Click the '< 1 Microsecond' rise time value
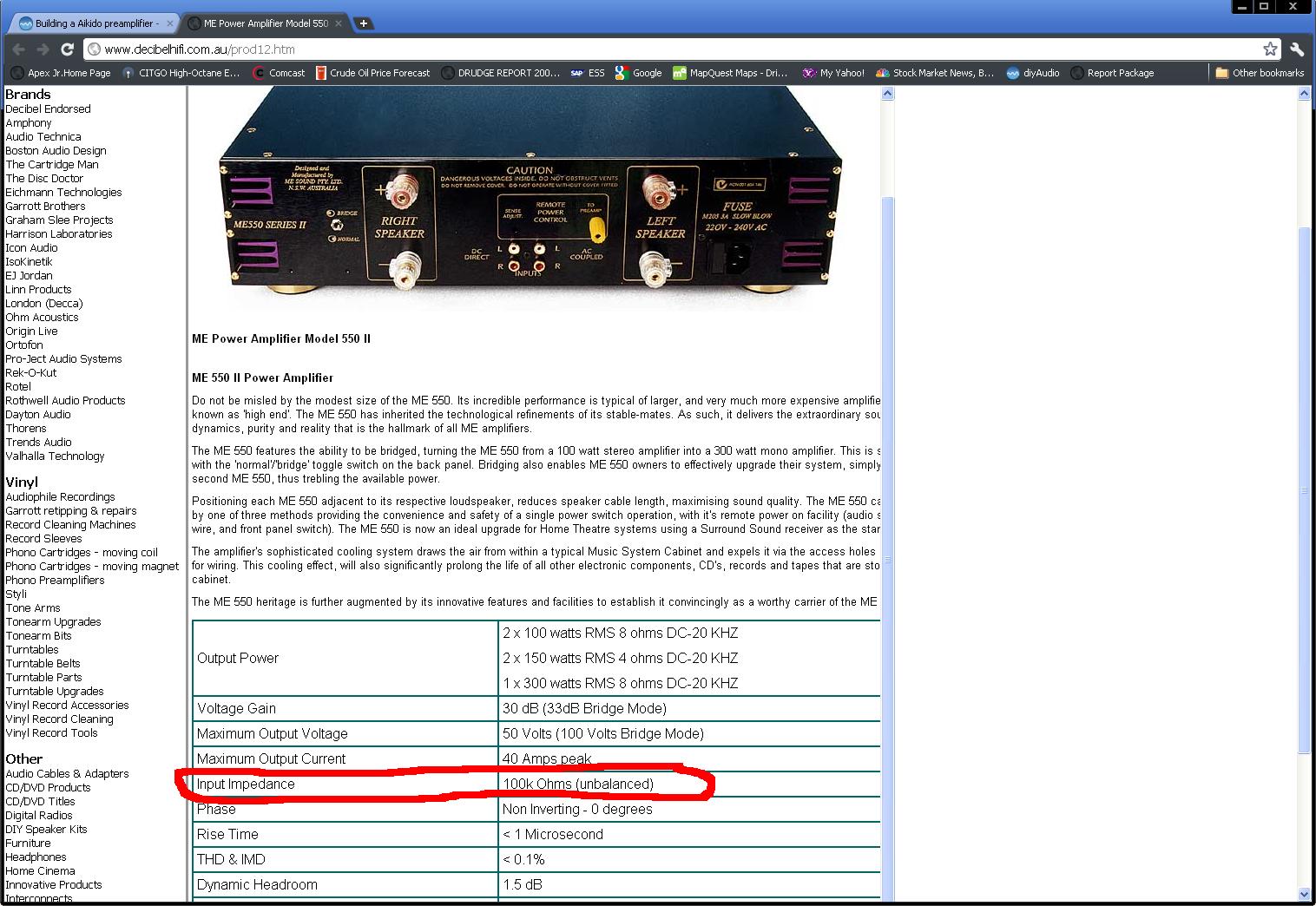Viewport: 1316px width, 906px height. coord(552,834)
